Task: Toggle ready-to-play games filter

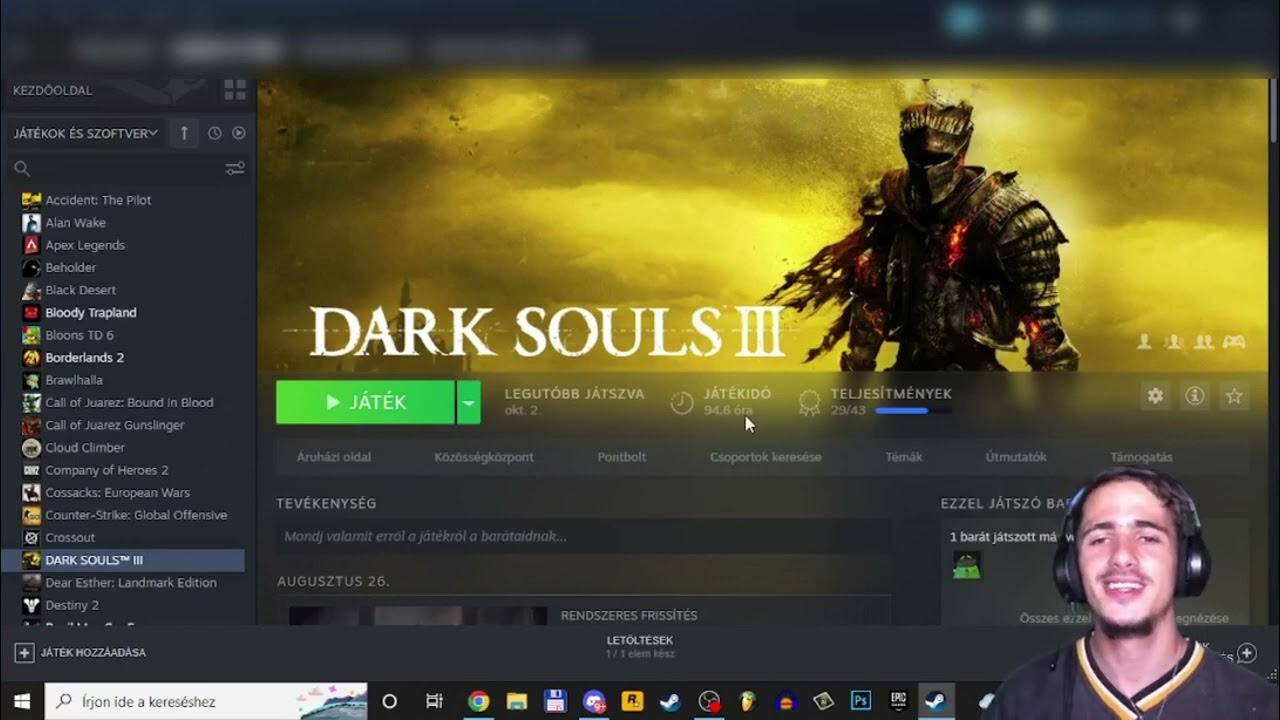Action: point(238,133)
